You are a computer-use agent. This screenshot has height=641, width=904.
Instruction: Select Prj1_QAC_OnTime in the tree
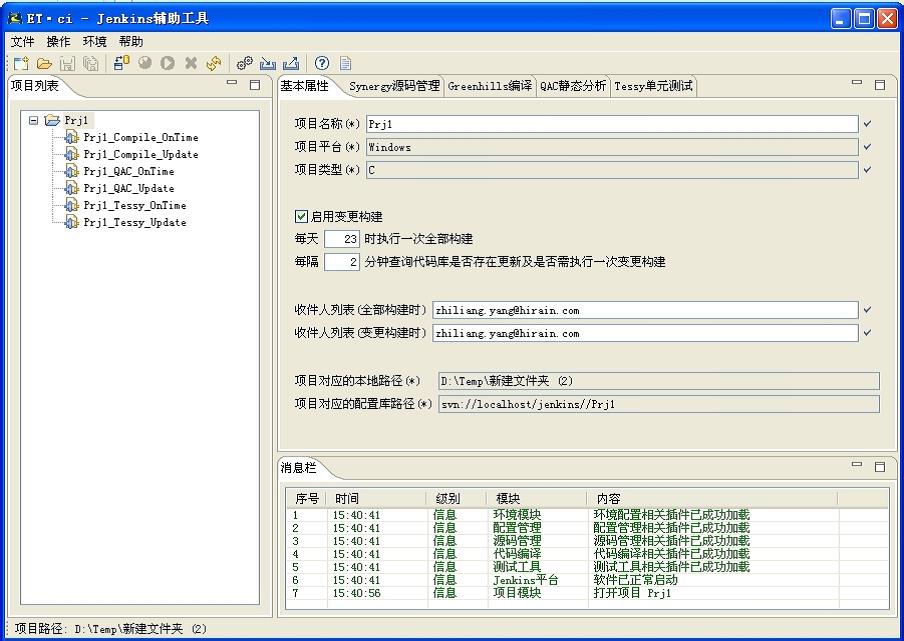point(129,171)
